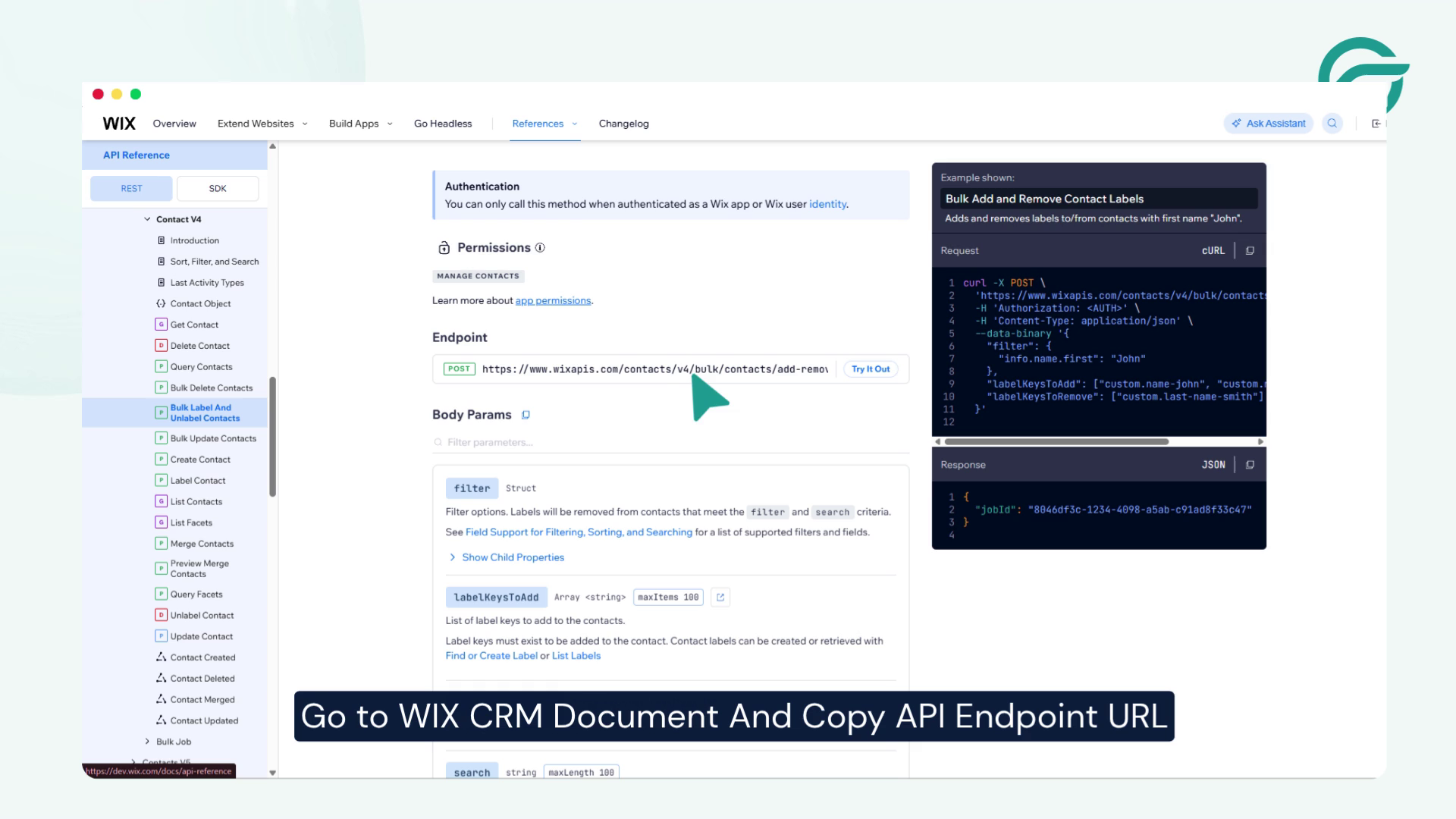Click Unlabel Contact method icon
Screen dimensions: 1456x819
[x=161, y=615]
